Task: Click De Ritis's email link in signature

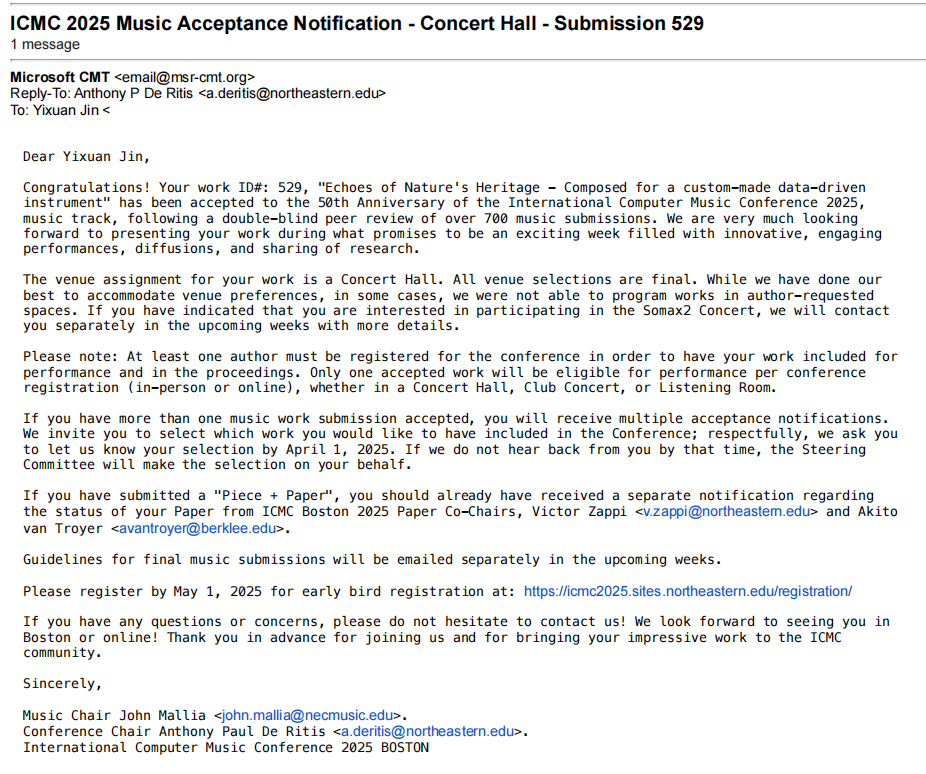Action: tap(428, 732)
